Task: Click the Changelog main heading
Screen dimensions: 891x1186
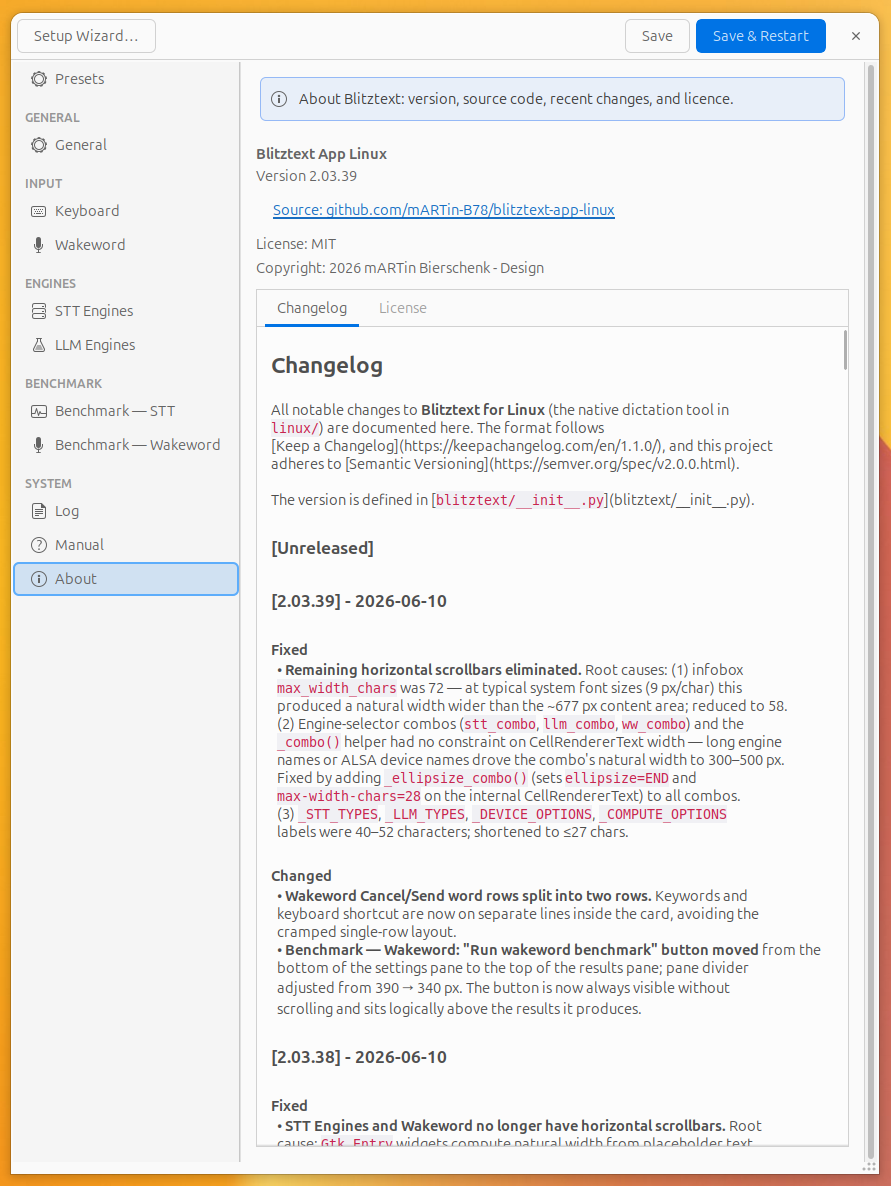Action: 327,365
